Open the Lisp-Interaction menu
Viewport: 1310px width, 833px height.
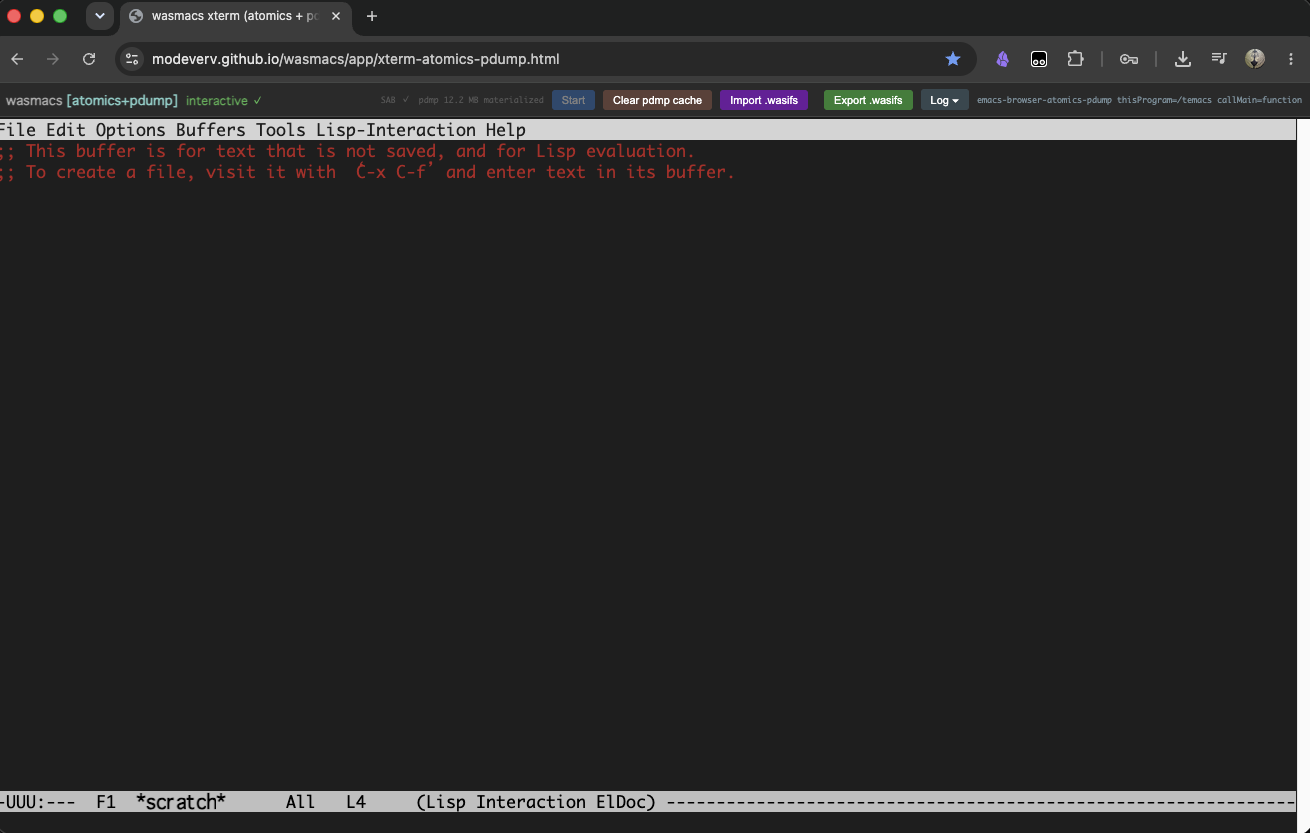(396, 130)
